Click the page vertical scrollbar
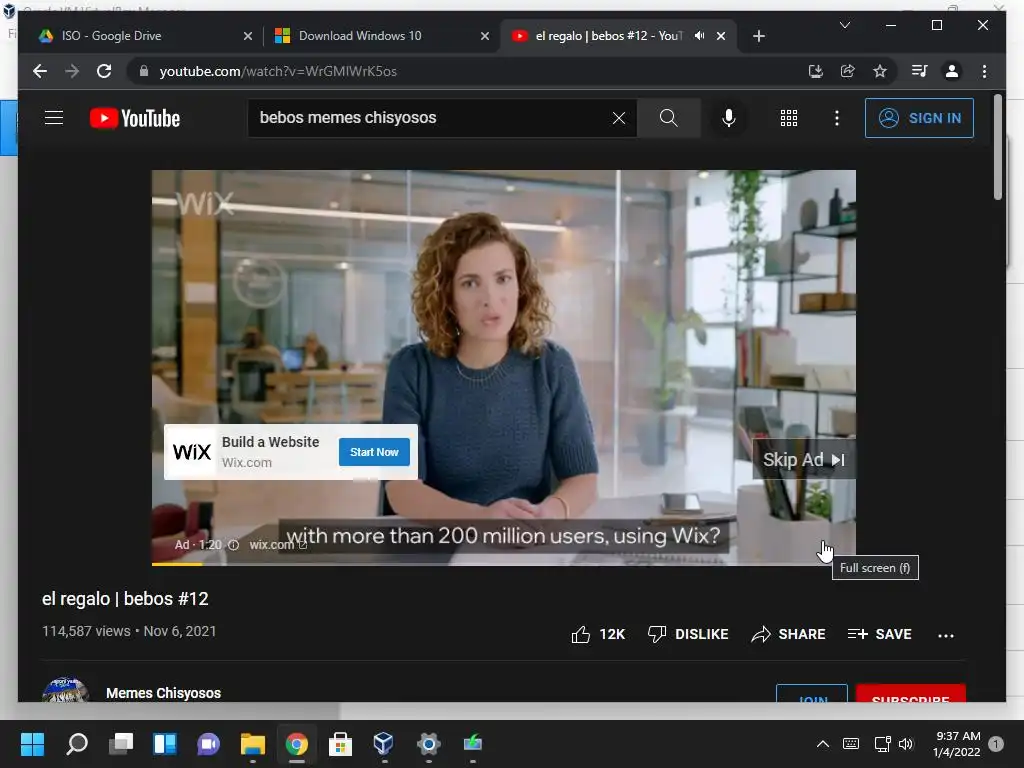Image resolution: width=1024 pixels, height=768 pixels. 997,147
